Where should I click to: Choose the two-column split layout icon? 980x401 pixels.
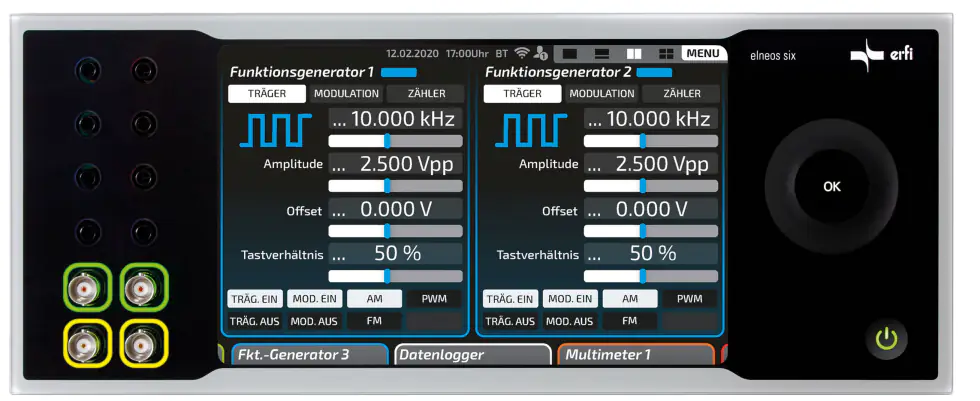633,53
